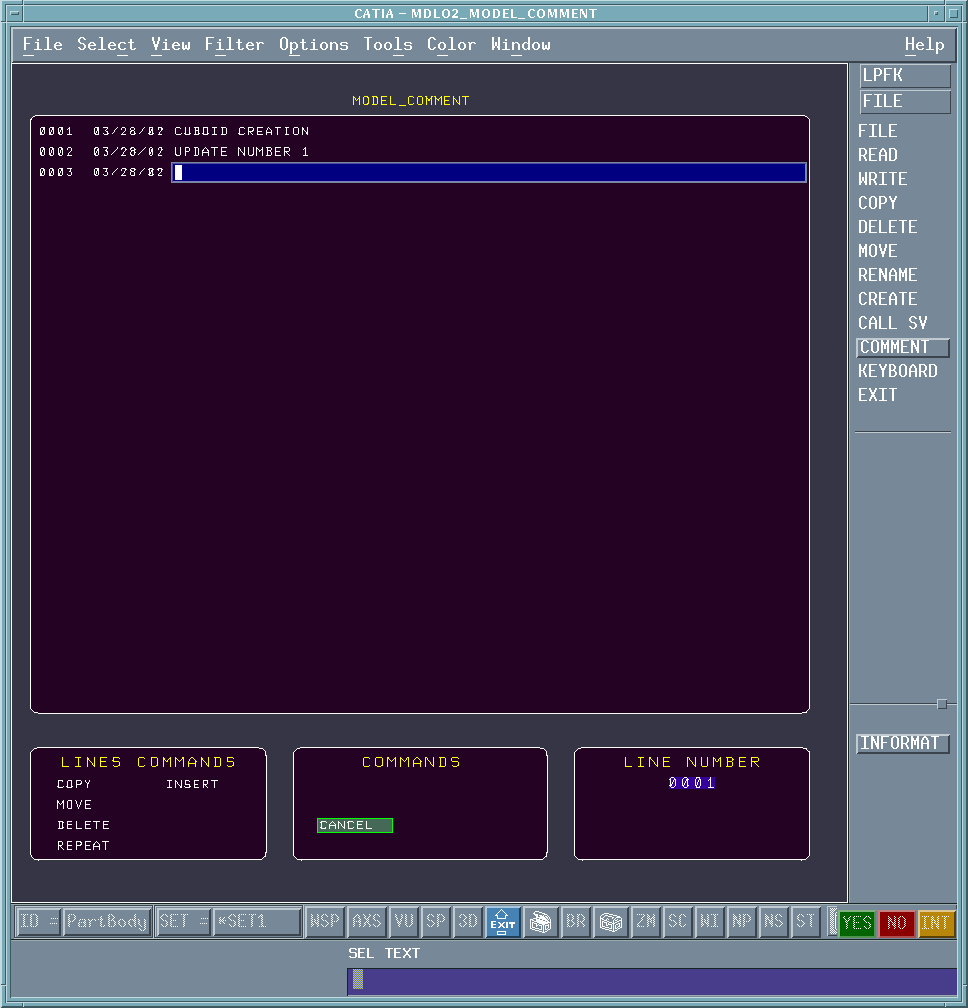This screenshot has width=968, height=1008.
Task: Click the LPFK button in right panel
Action: 905,76
